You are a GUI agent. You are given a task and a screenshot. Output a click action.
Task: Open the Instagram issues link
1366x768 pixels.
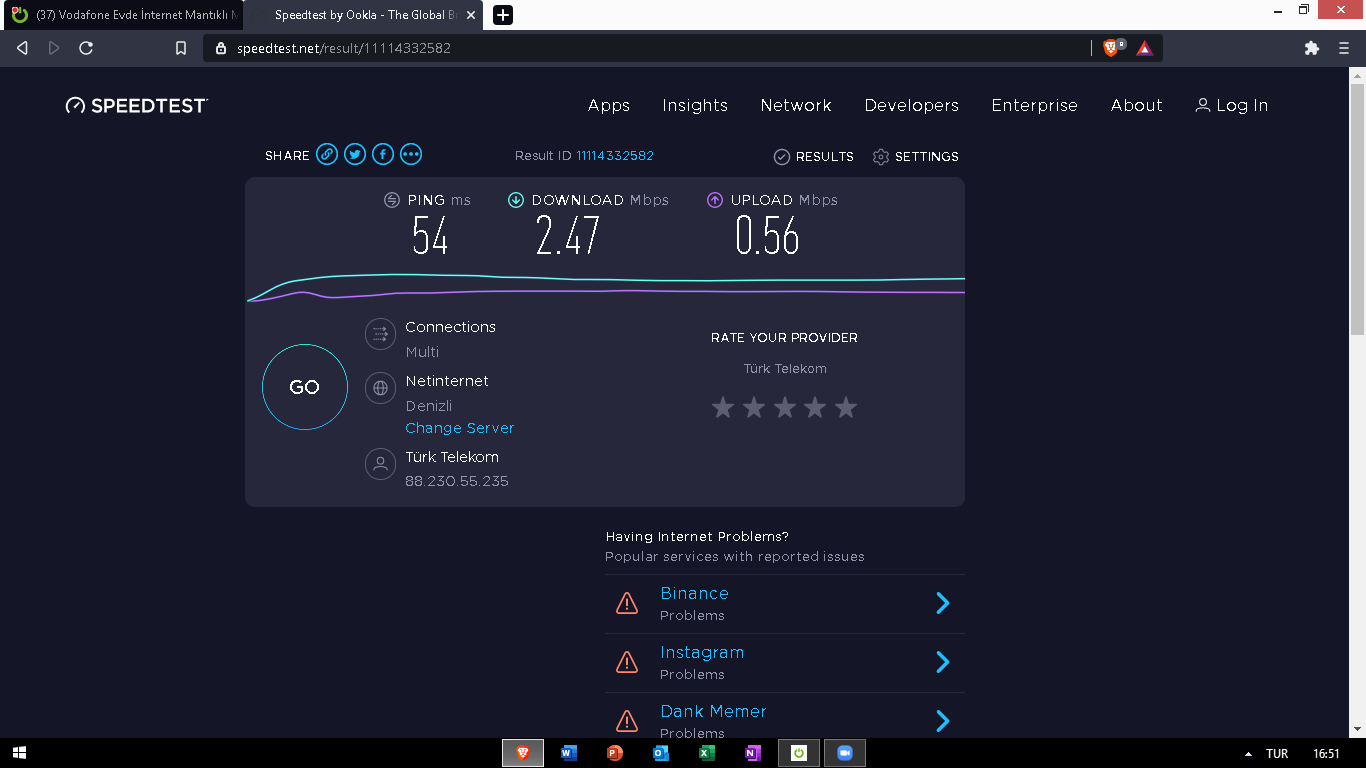pyautogui.click(x=702, y=652)
